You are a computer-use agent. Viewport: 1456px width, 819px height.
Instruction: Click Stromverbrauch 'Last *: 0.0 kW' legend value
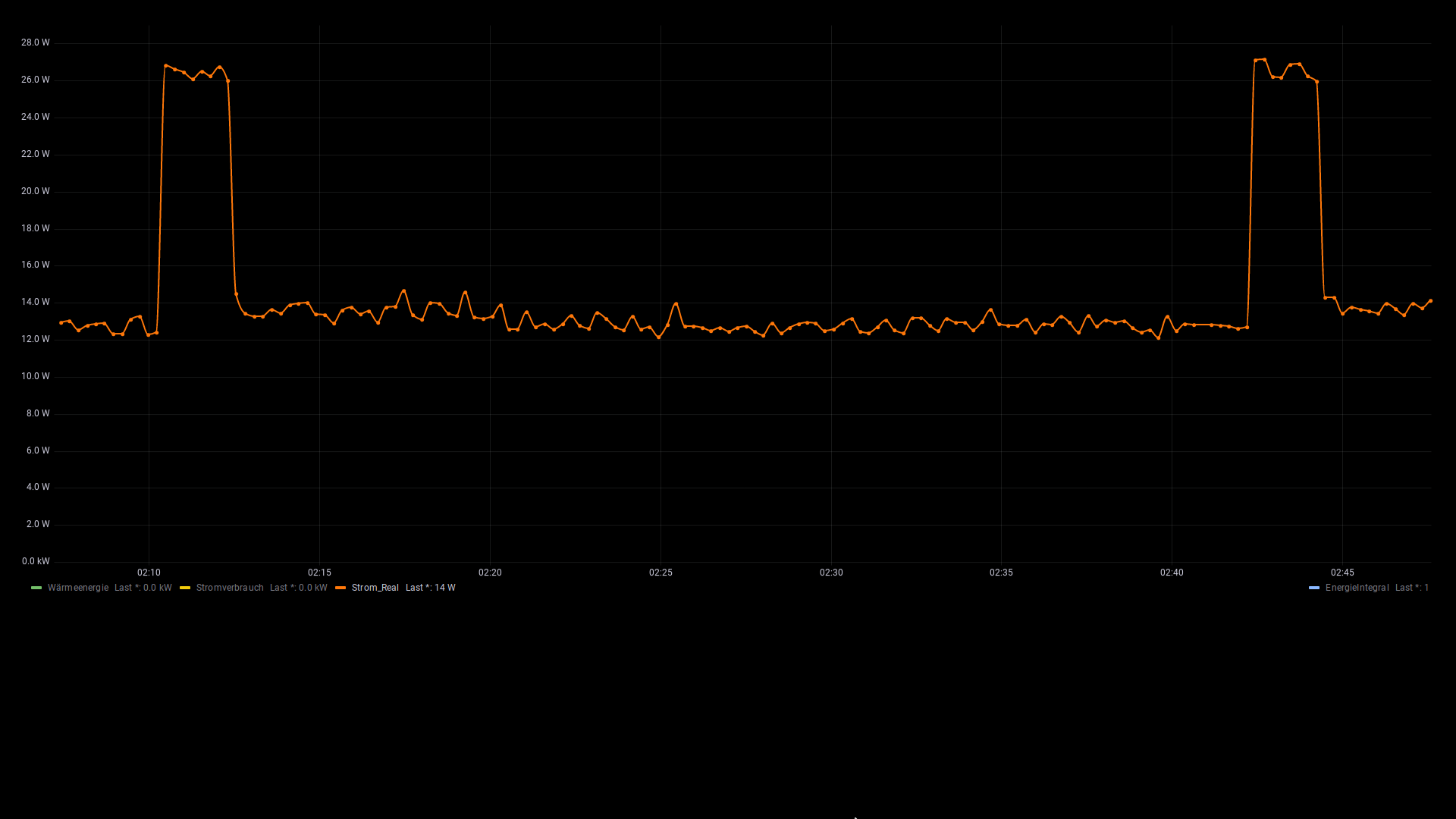click(299, 588)
